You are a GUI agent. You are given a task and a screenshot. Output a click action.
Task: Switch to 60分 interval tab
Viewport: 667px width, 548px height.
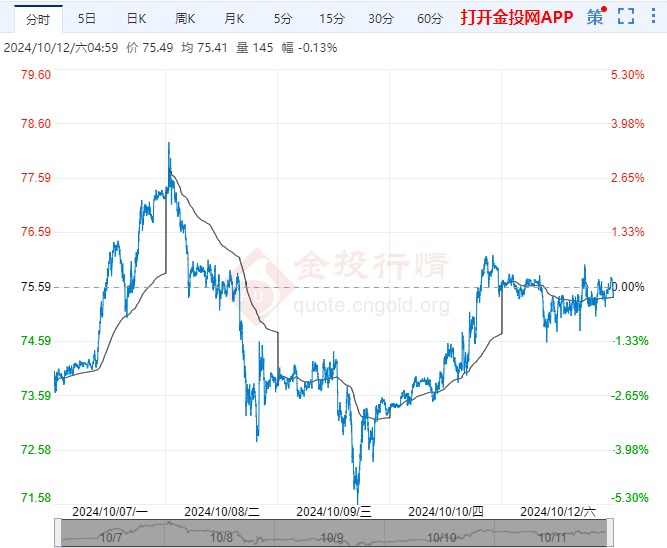click(430, 18)
